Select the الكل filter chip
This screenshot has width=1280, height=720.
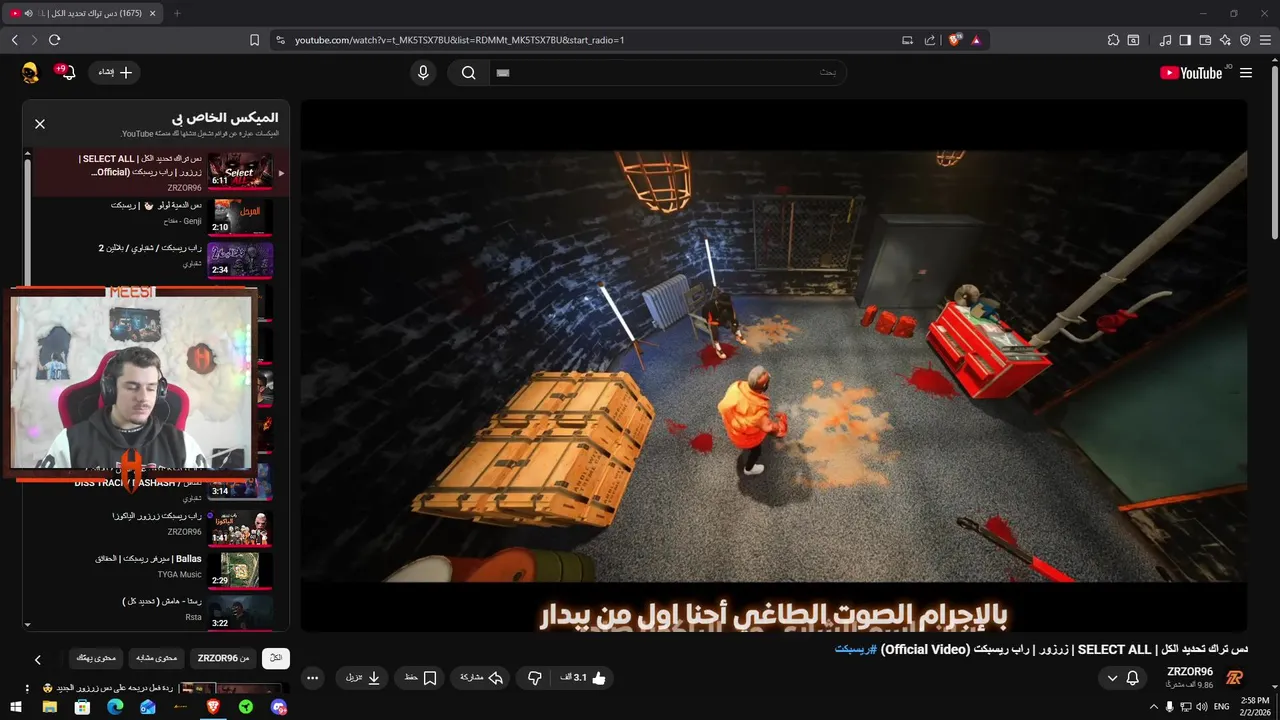point(276,658)
